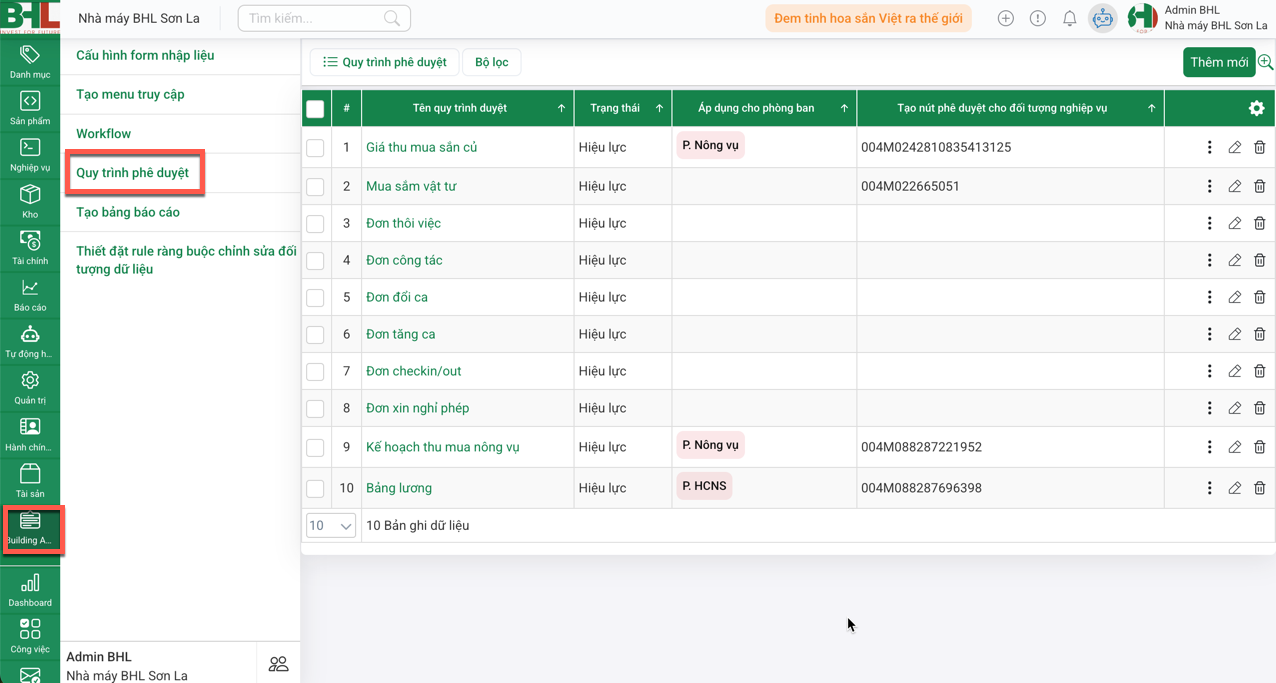Open the Quản trị gear icon
The height and width of the screenshot is (683, 1276).
coord(30,387)
